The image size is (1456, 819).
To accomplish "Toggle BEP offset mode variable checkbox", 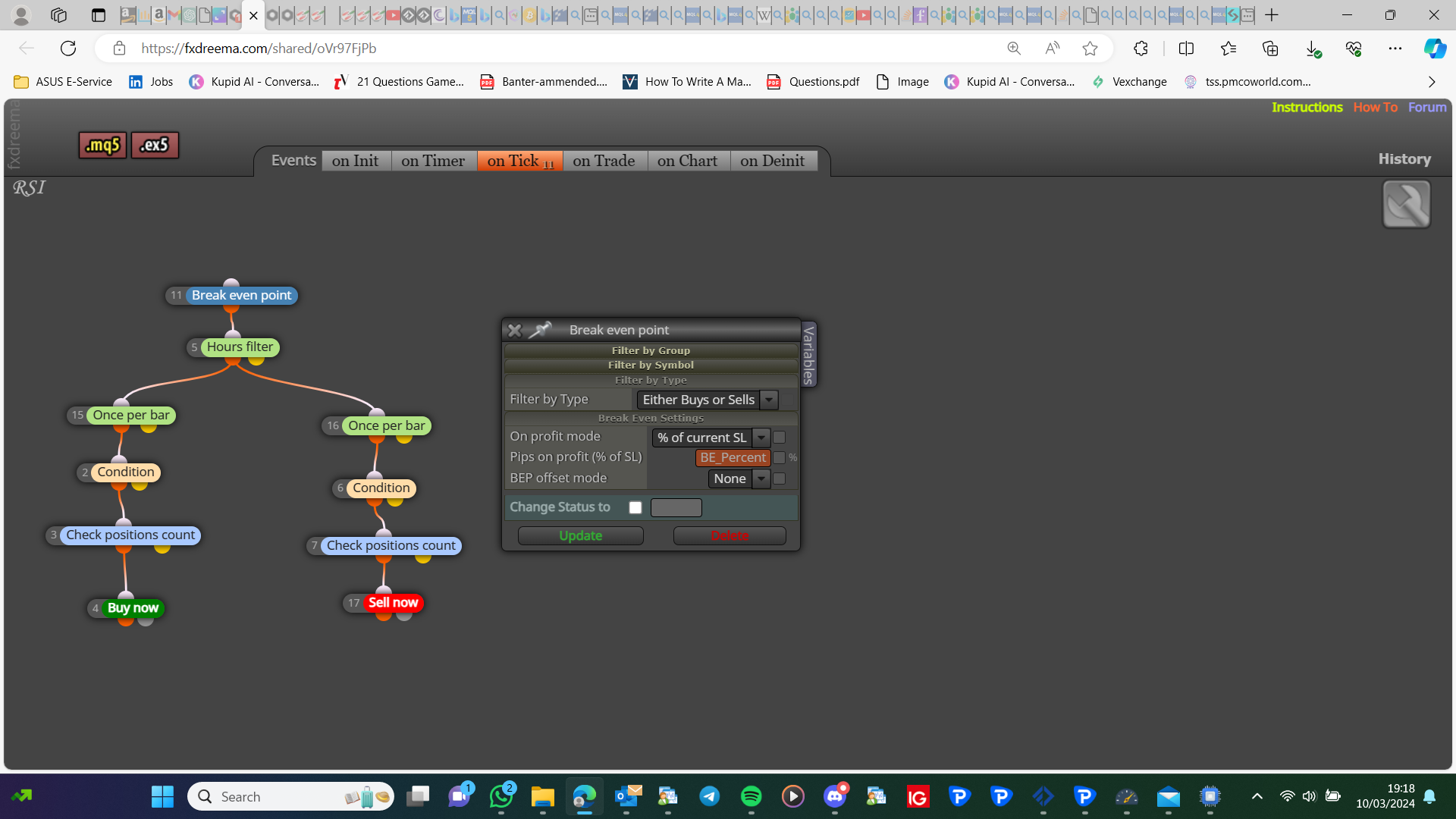I will pos(779,479).
